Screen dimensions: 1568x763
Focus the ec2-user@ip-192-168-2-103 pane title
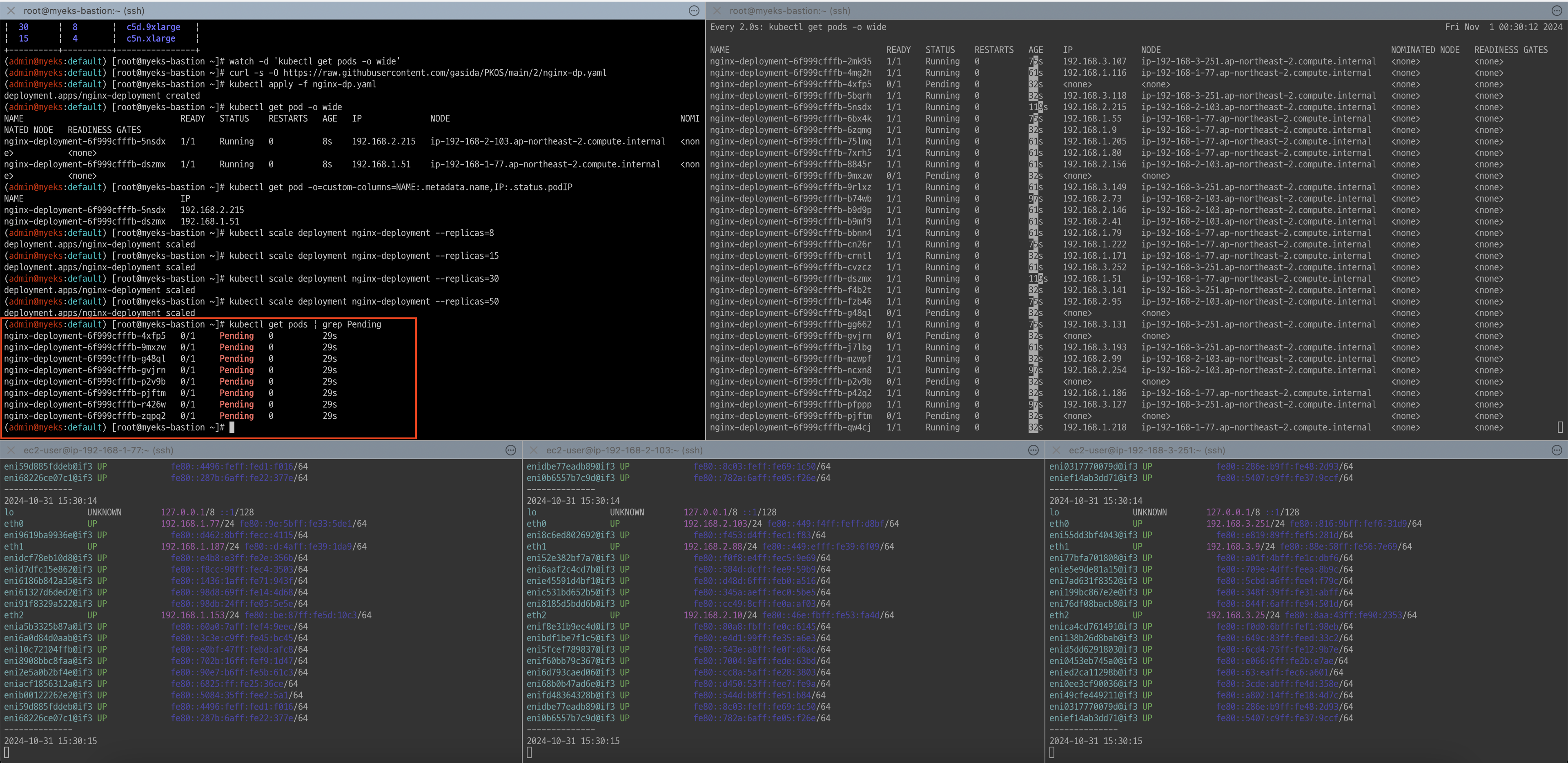click(x=624, y=450)
